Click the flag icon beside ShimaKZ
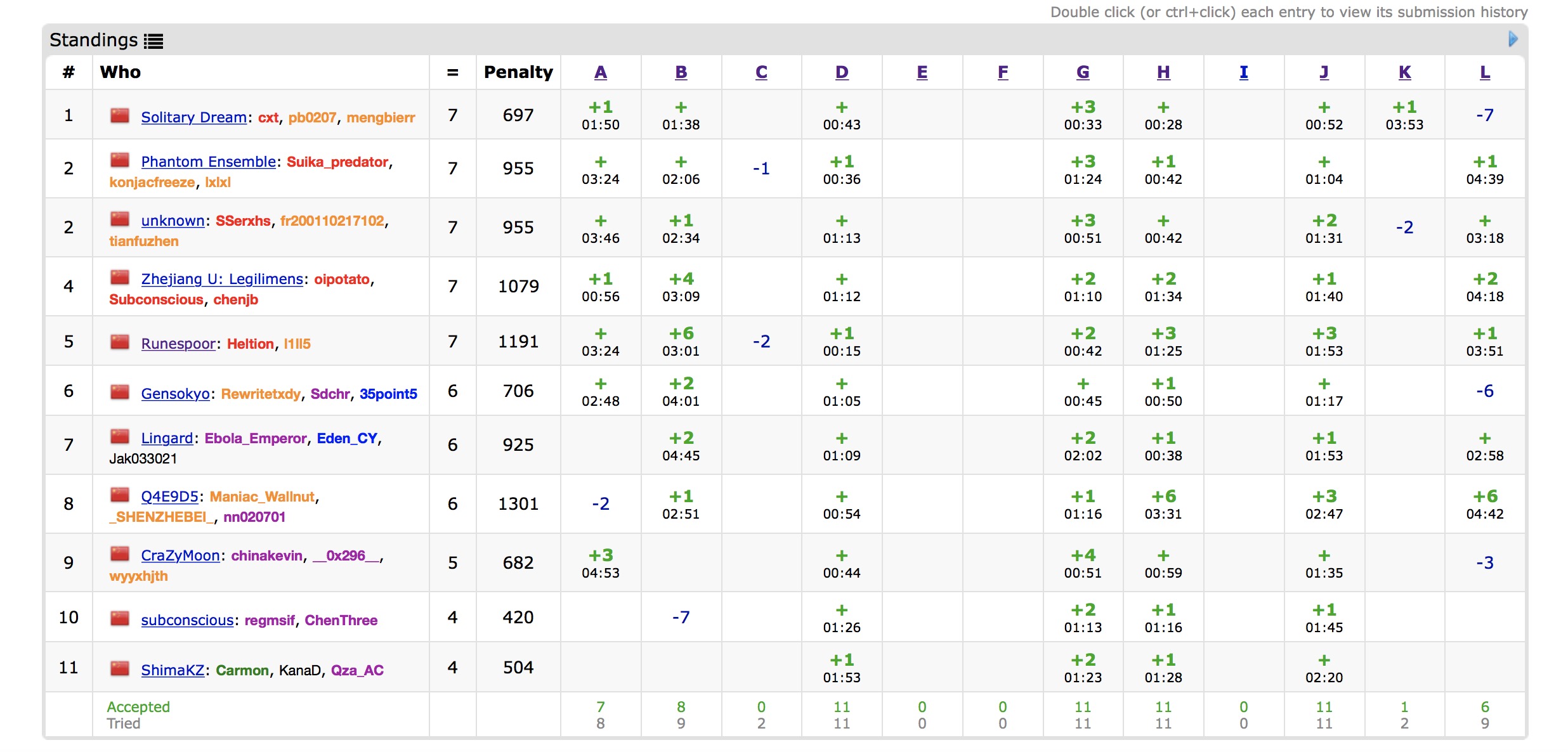This screenshot has width=1568, height=752. point(120,668)
